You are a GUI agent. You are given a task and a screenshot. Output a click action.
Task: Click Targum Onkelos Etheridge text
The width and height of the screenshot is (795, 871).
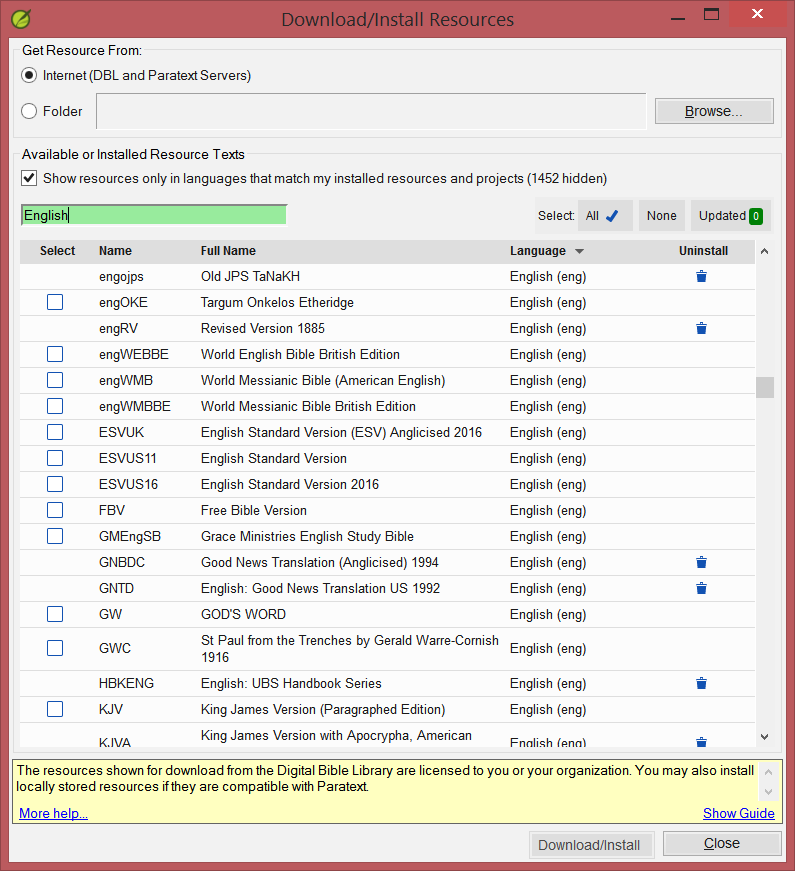[x=277, y=302]
